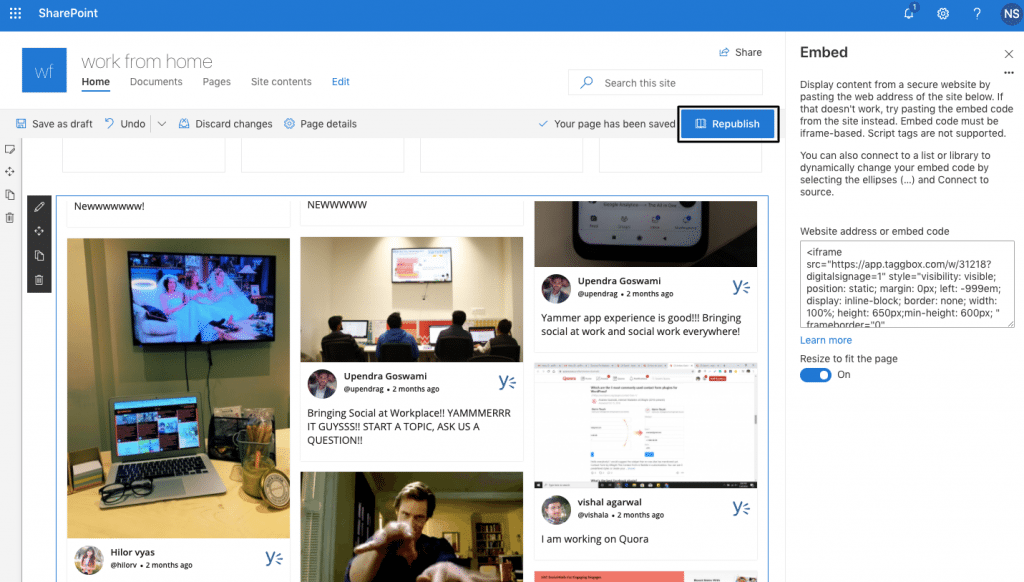Click Save as draft
The image size is (1024, 582).
pos(54,123)
